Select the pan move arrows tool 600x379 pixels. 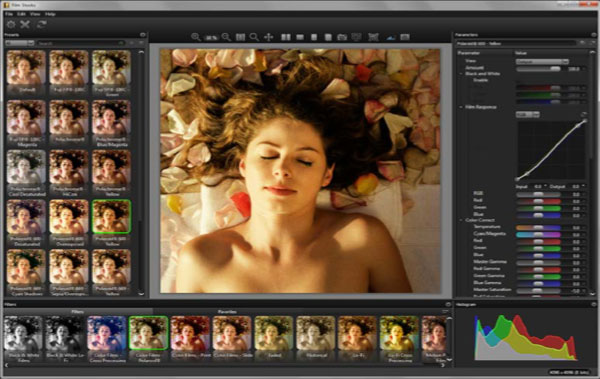point(269,37)
